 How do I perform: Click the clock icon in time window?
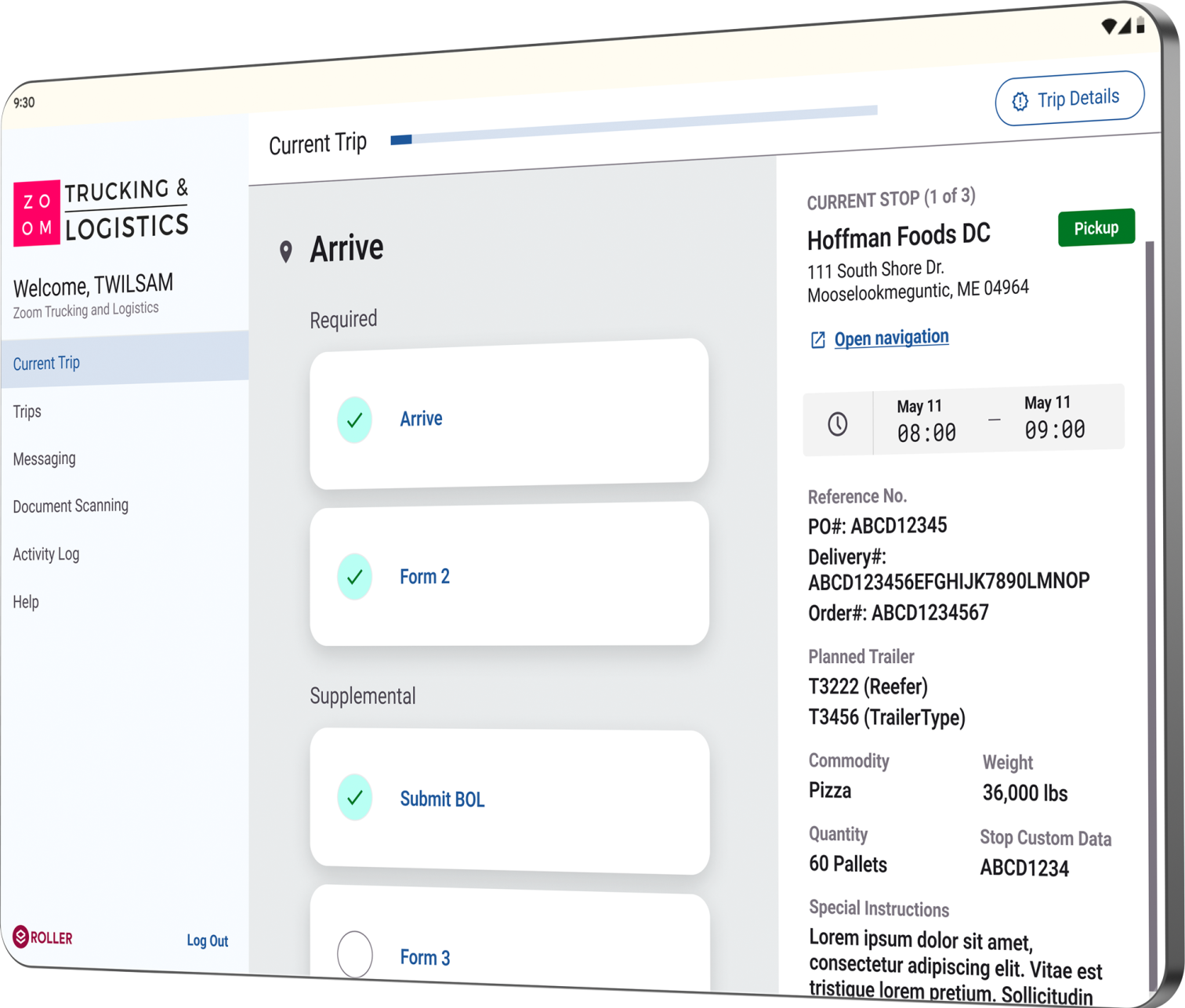(x=838, y=424)
